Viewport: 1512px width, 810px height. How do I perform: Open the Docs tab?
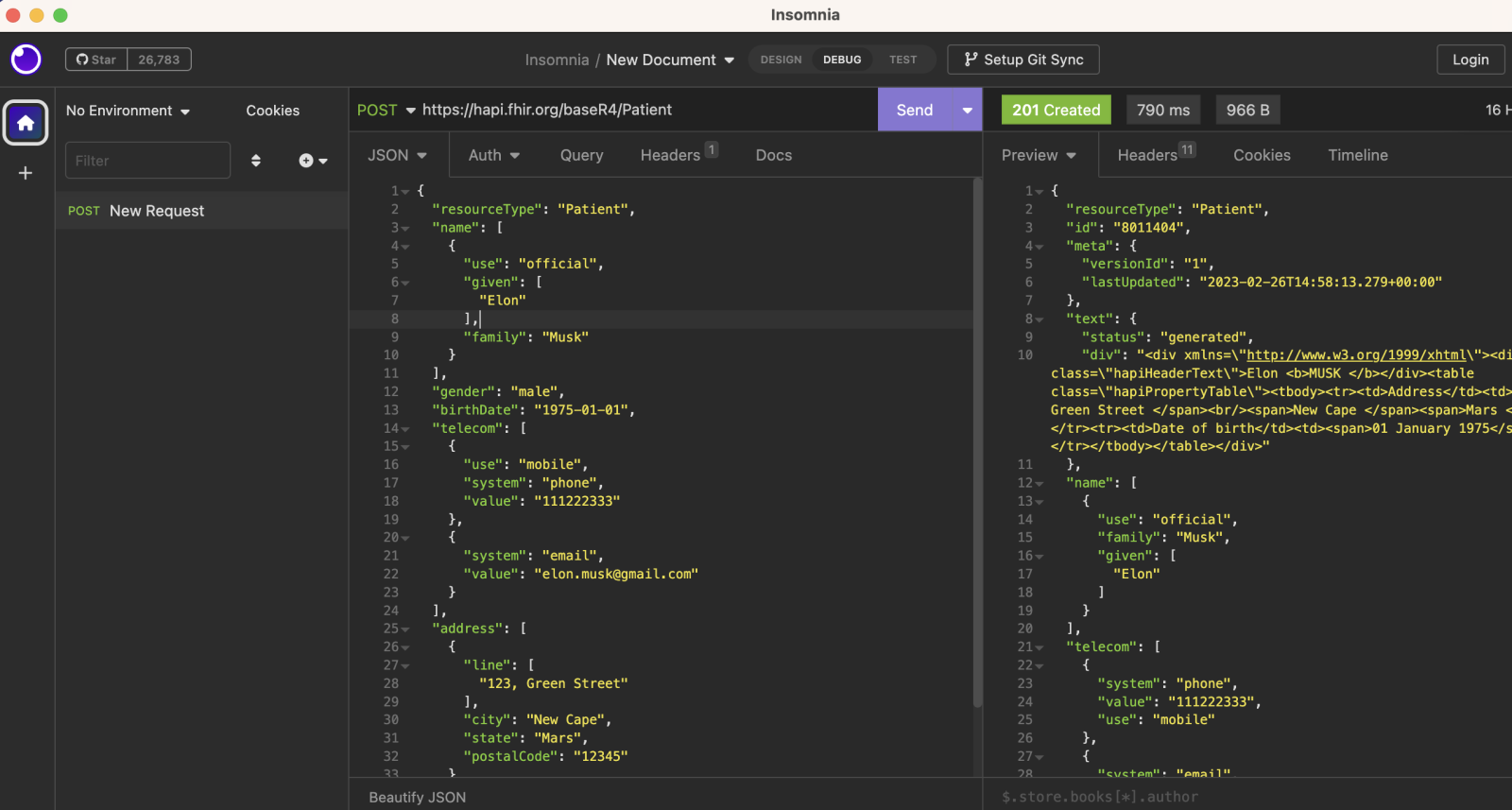(774, 155)
